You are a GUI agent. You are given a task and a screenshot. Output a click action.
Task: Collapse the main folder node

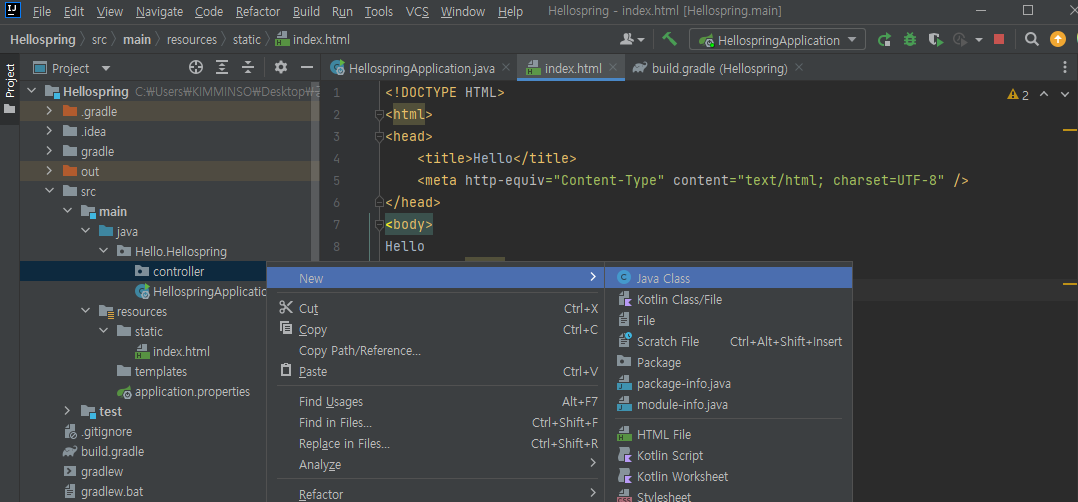(x=67, y=211)
